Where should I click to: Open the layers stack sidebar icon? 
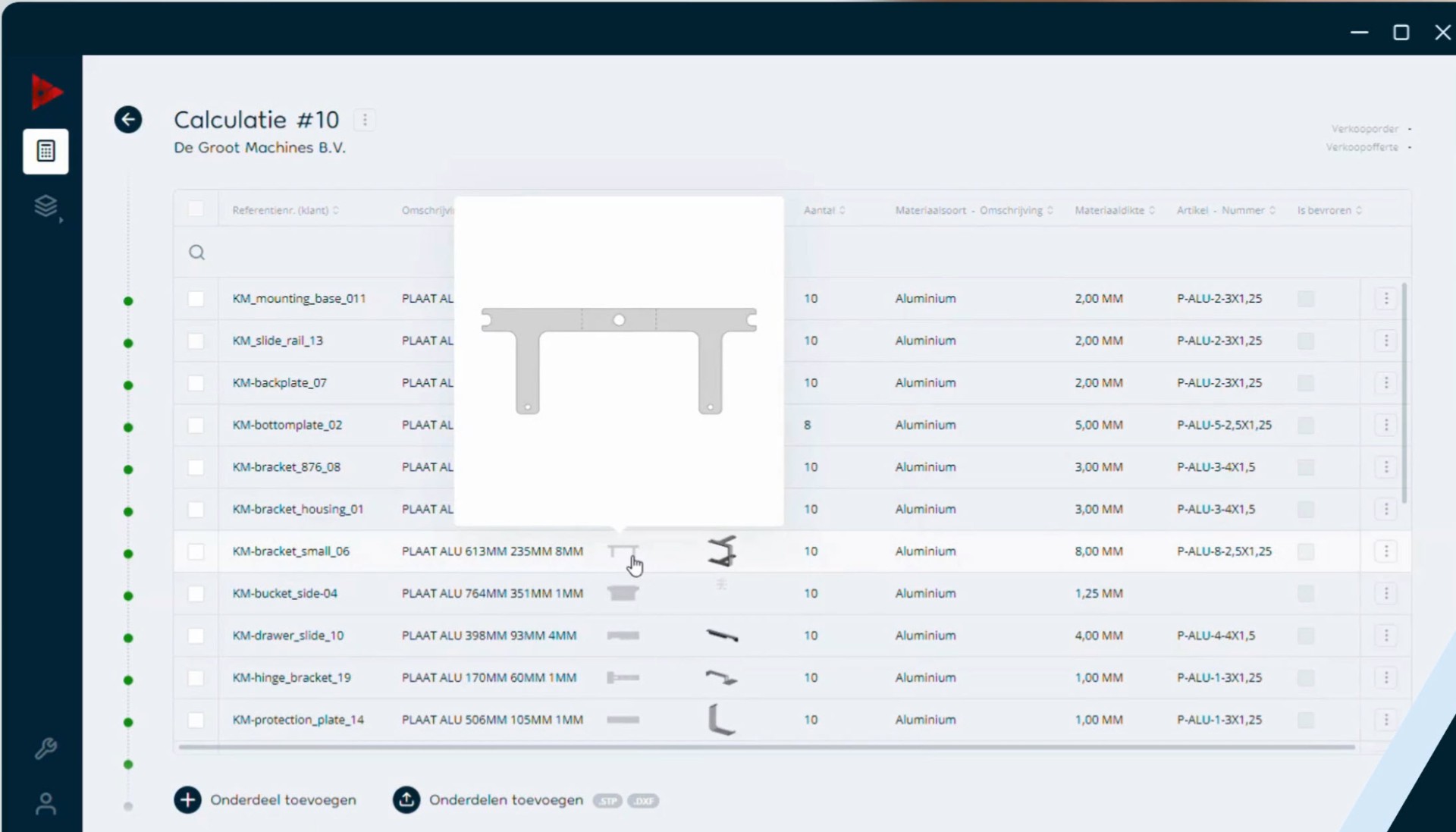point(46,206)
